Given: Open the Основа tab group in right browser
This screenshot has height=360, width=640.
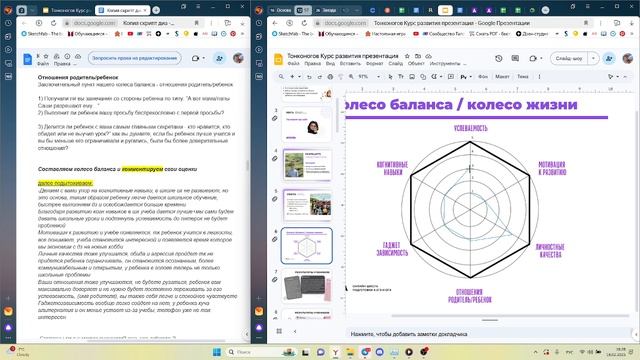Looking at the screenshot, I should click(281, 10).
